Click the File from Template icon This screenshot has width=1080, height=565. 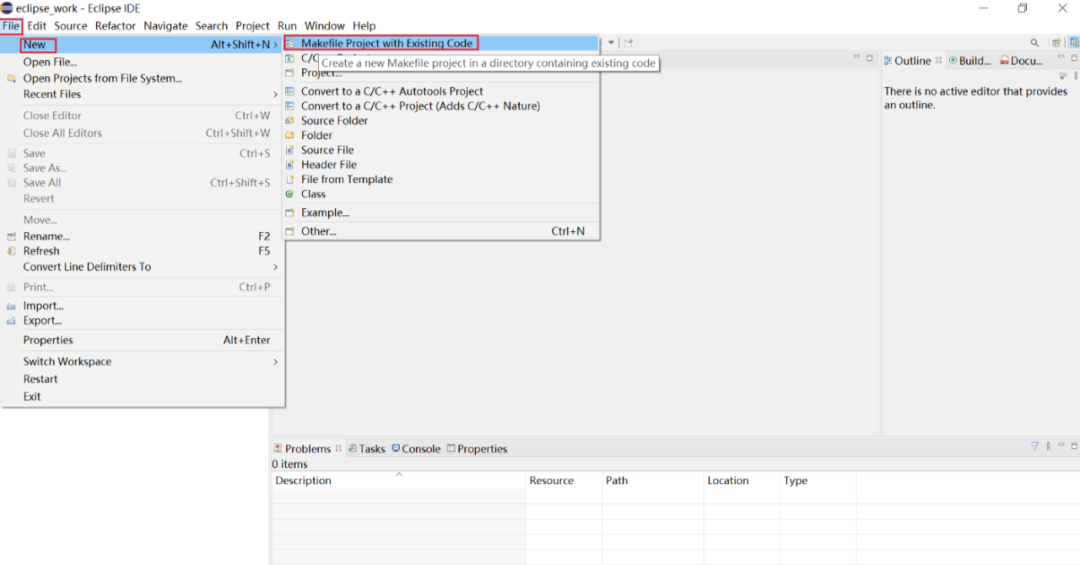point(290,179)
